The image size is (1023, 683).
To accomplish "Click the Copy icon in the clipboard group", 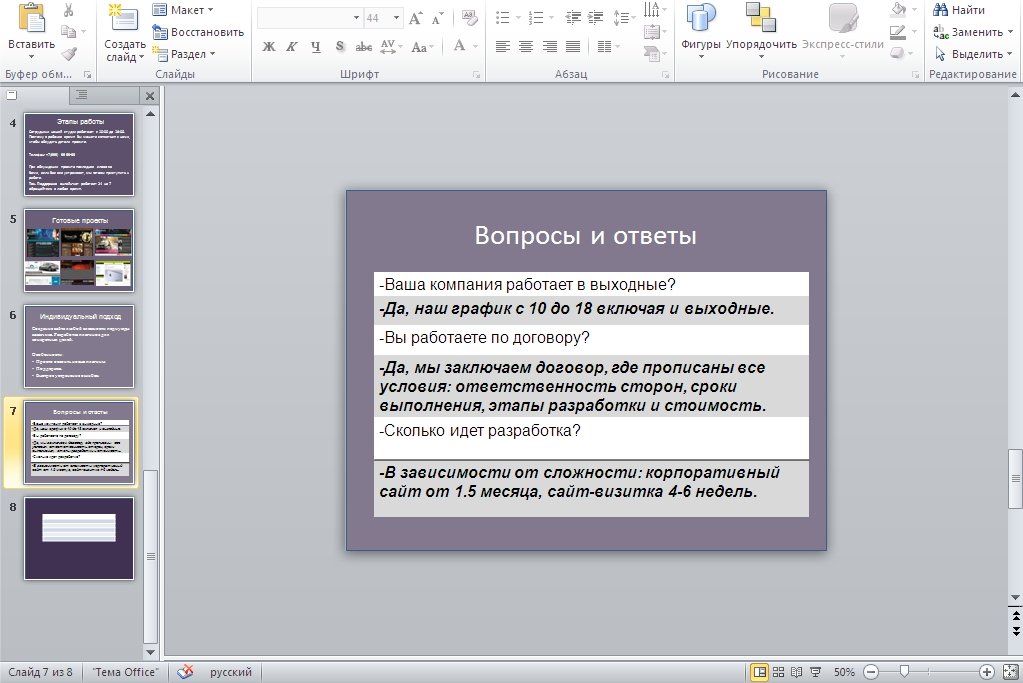I will pyautogui.click(x=68, y=31).
